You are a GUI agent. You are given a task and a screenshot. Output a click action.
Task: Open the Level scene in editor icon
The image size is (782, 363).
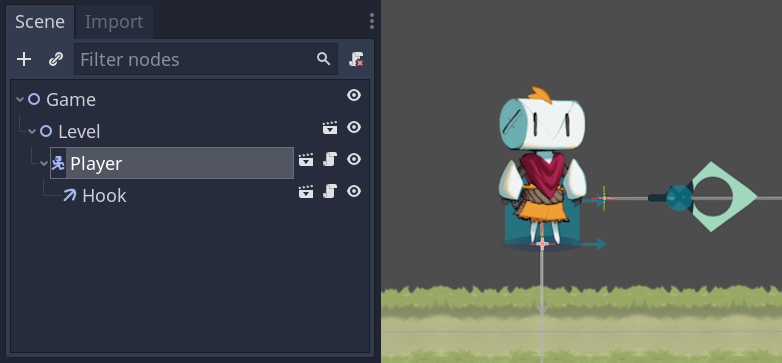[x=330, y=128]
